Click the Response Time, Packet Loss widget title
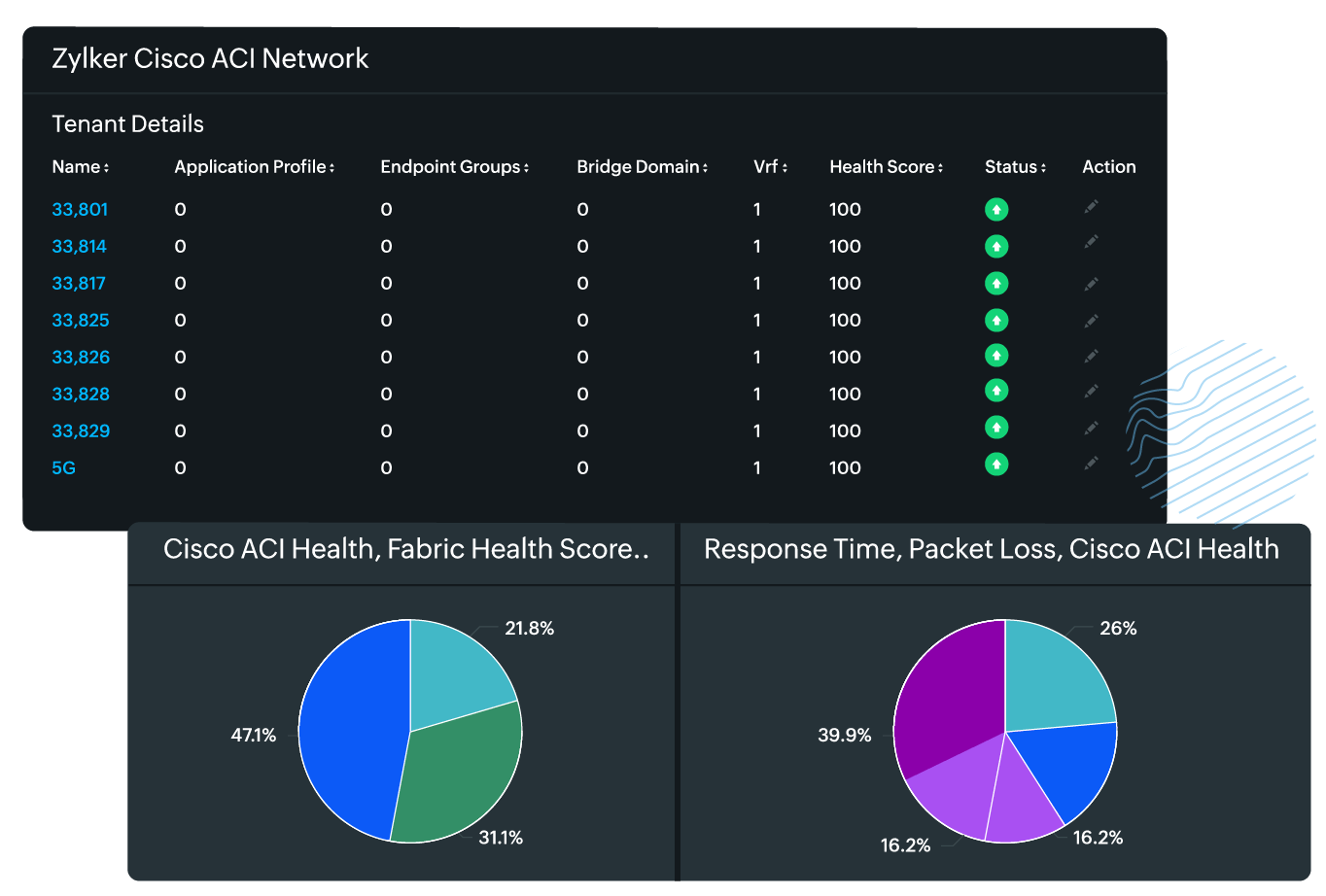 [x=992, y=549]
